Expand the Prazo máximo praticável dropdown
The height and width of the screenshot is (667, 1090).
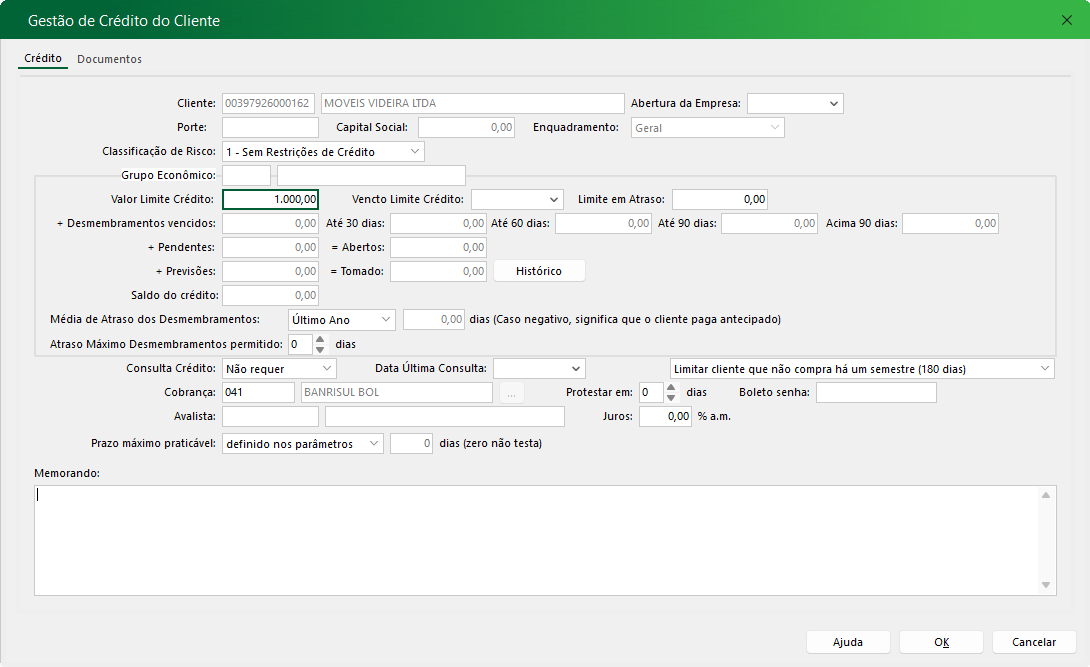click(x=373, y=444)
